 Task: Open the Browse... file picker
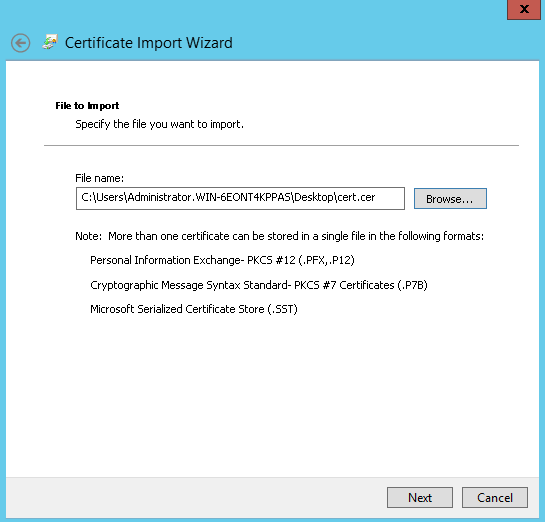point(450,199)
